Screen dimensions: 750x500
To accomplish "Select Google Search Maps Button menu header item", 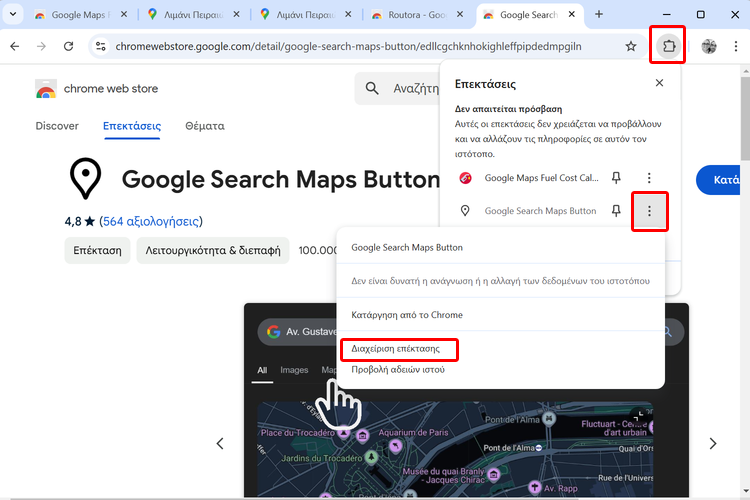I will tap(407, 247).
